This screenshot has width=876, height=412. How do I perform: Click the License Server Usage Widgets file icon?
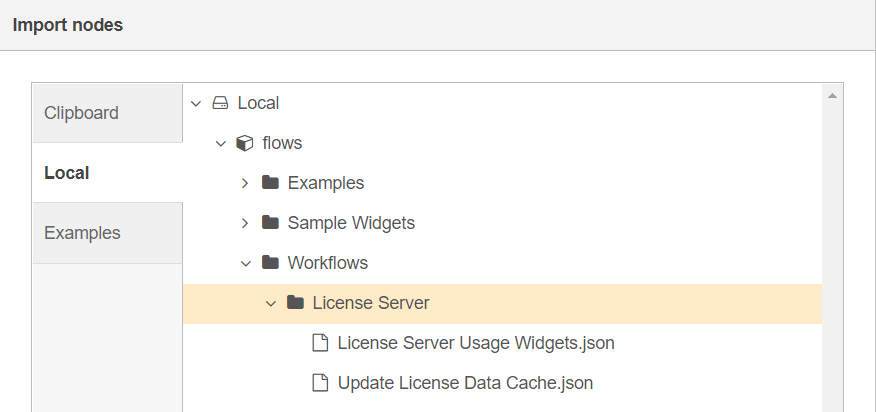pos(320,343)
